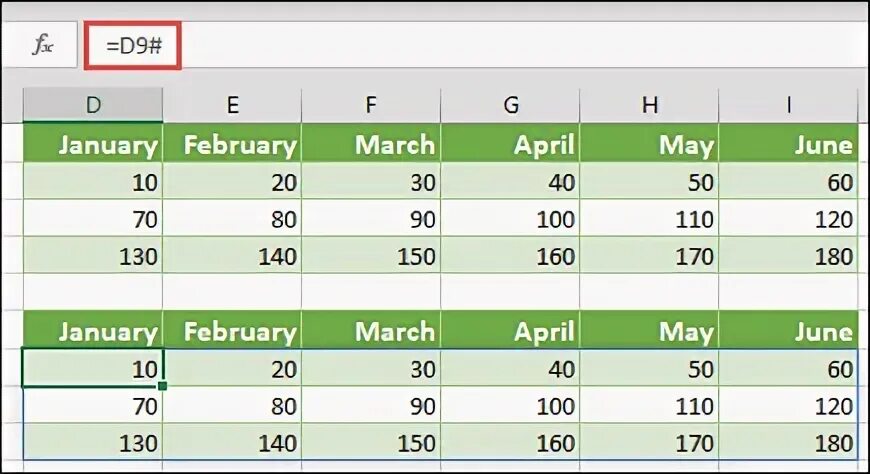Screen dimensions: 870x474
Task: Click cell with value 100 in top table
Action: [510, 219]
